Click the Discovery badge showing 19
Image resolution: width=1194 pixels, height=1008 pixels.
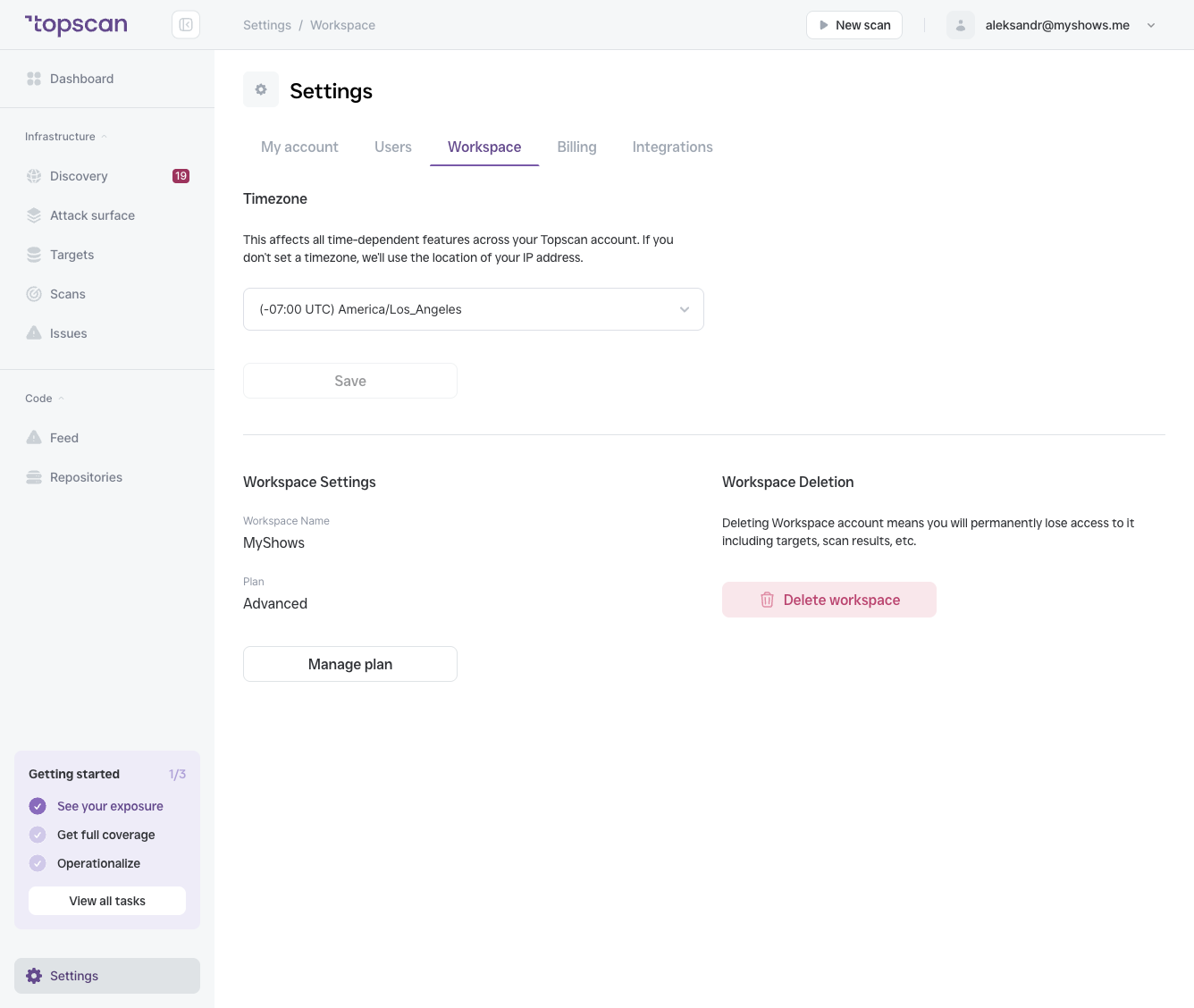pos(181,176)
